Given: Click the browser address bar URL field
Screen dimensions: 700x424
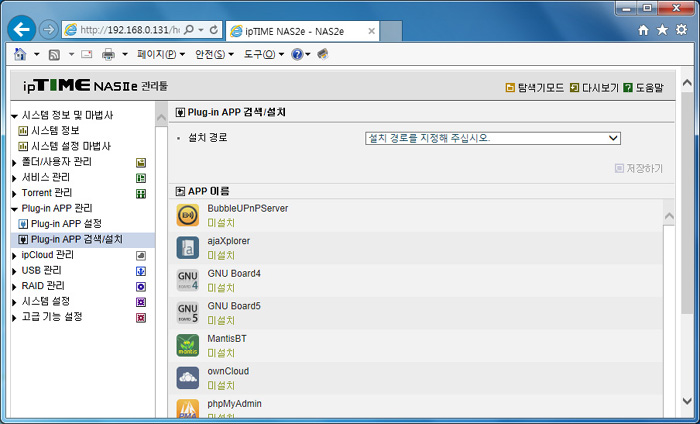Looking at the screenshot, I should (x=129, y=30).
